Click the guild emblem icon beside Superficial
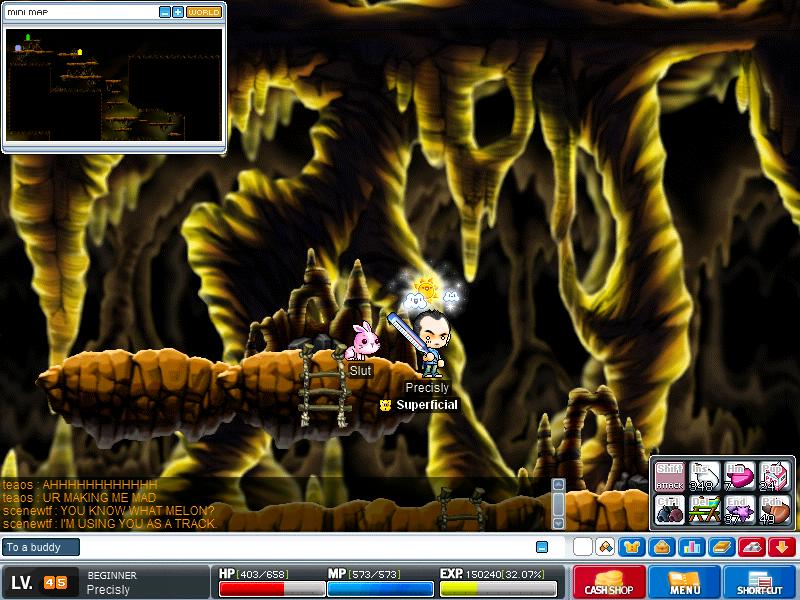Screen dimensions: 800x600 [385, 405]
